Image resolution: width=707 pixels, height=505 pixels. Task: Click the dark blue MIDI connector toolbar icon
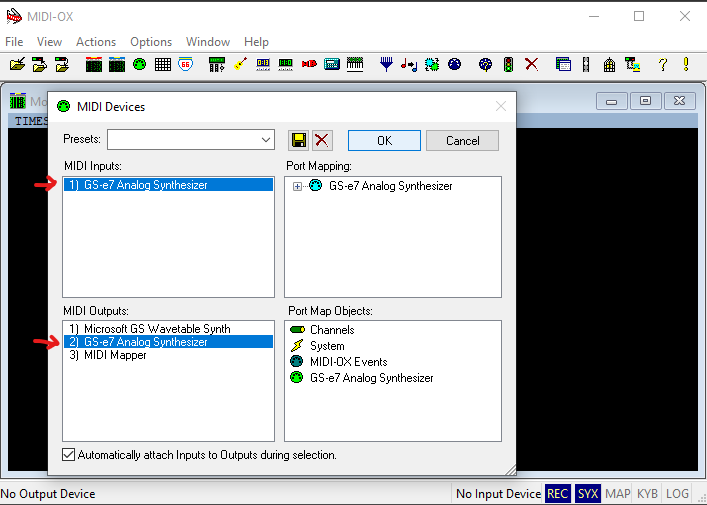click(454, 64)
